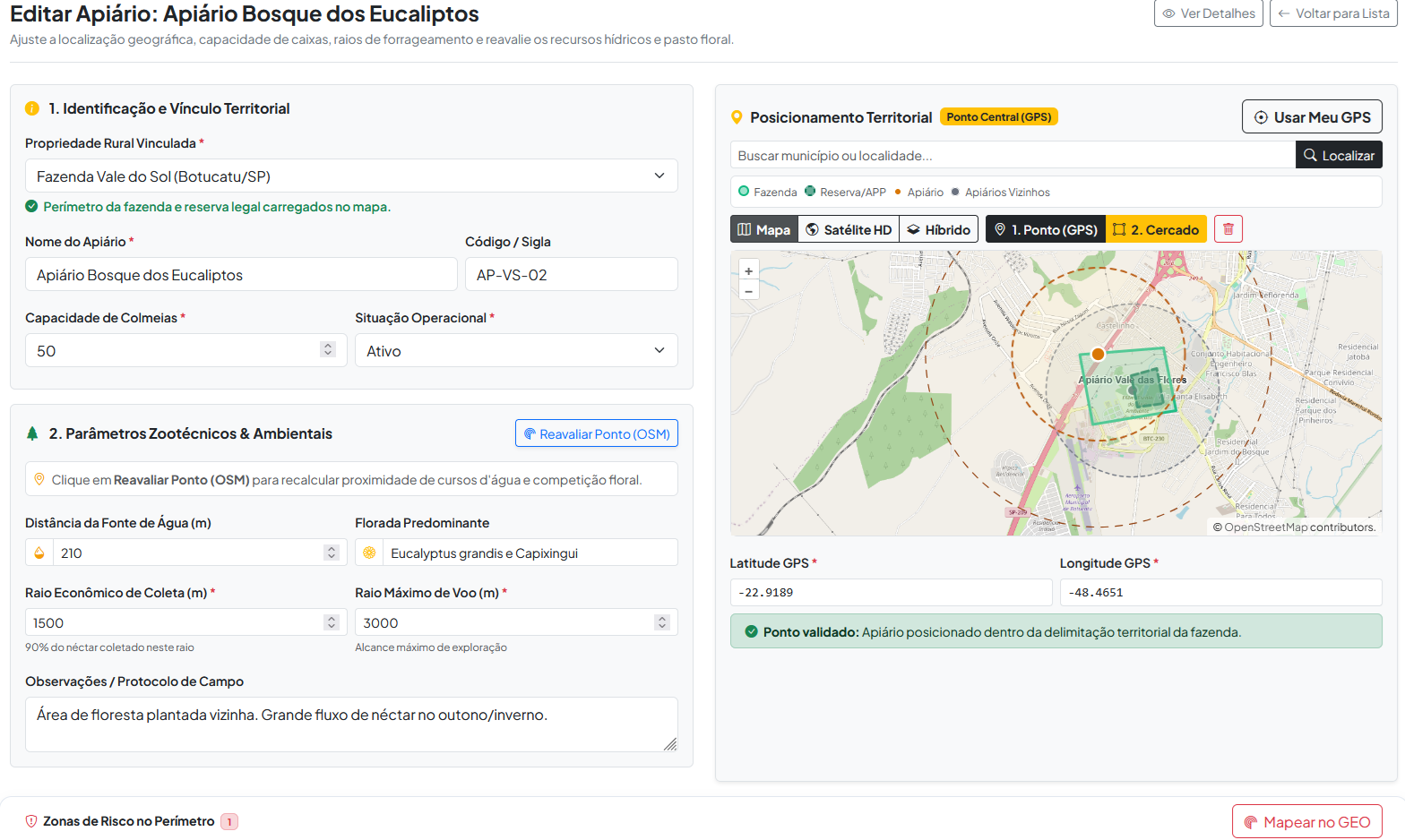Zoom in on the map

coord(748,270)
